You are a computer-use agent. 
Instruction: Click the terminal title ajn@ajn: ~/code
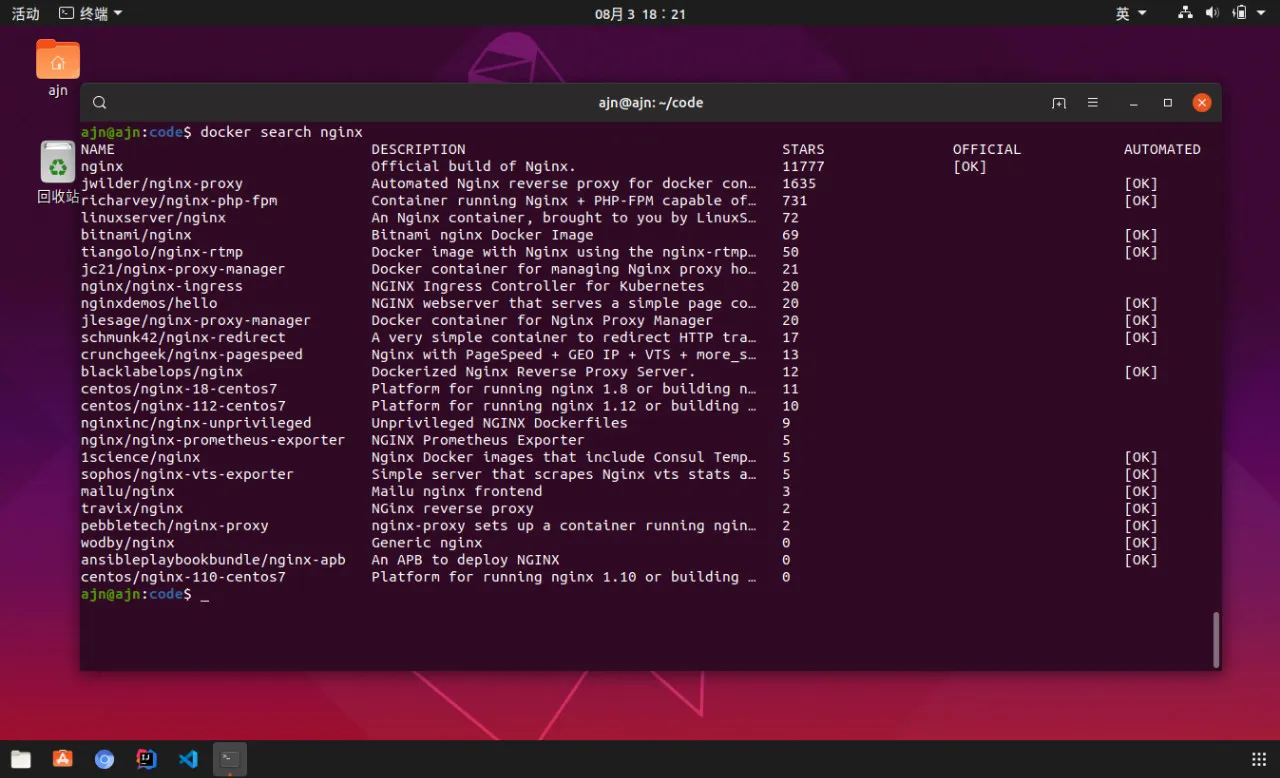pos(651,103)
